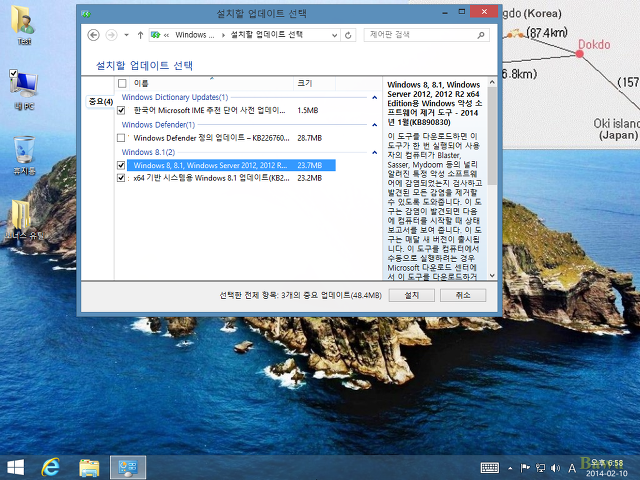Click the window's title bar icon
640x480 pixels.
tap(86, 14)
